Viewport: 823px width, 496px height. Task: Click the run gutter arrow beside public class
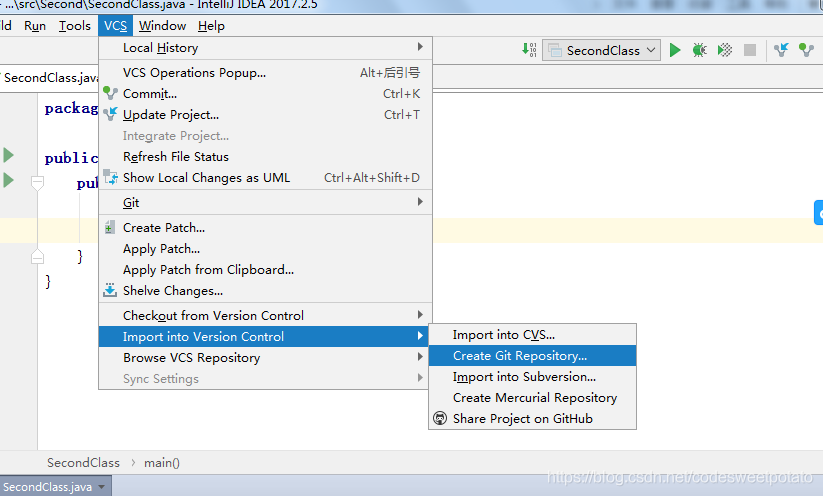[x=8, y=155]
